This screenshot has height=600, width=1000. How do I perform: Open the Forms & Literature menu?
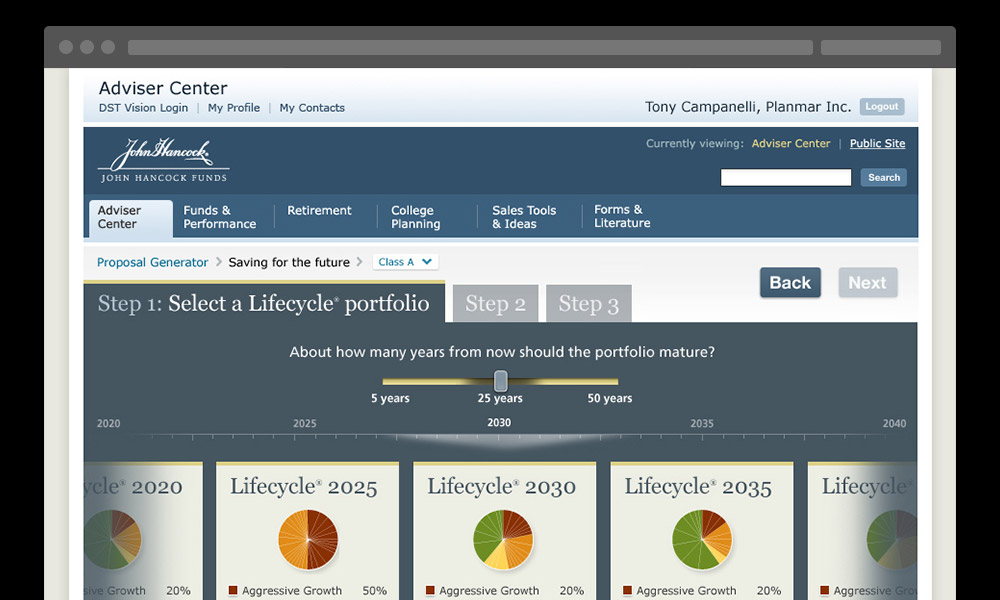click(622, 216)
